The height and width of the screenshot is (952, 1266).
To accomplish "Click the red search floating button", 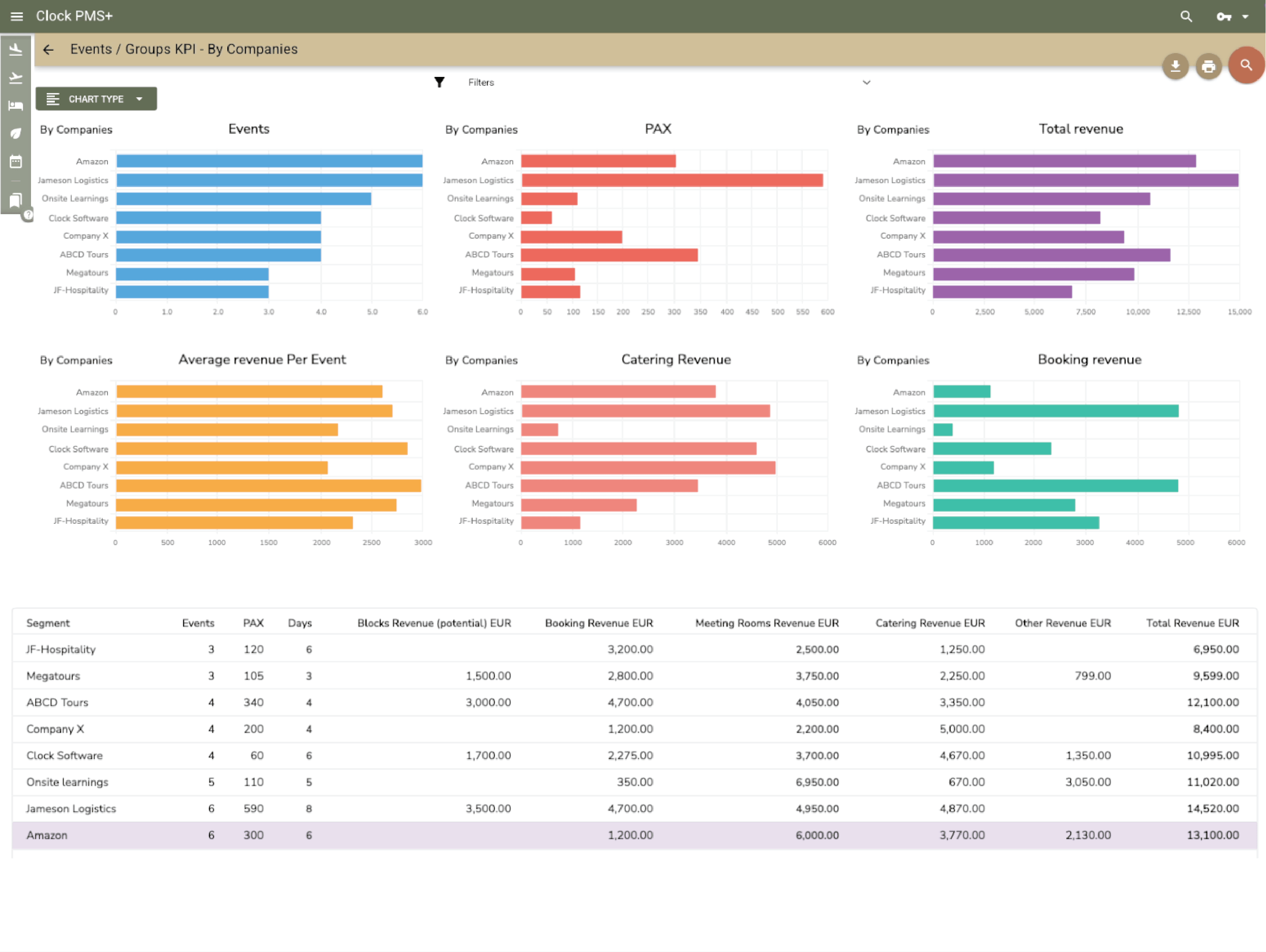I will tap(1246, 65).
